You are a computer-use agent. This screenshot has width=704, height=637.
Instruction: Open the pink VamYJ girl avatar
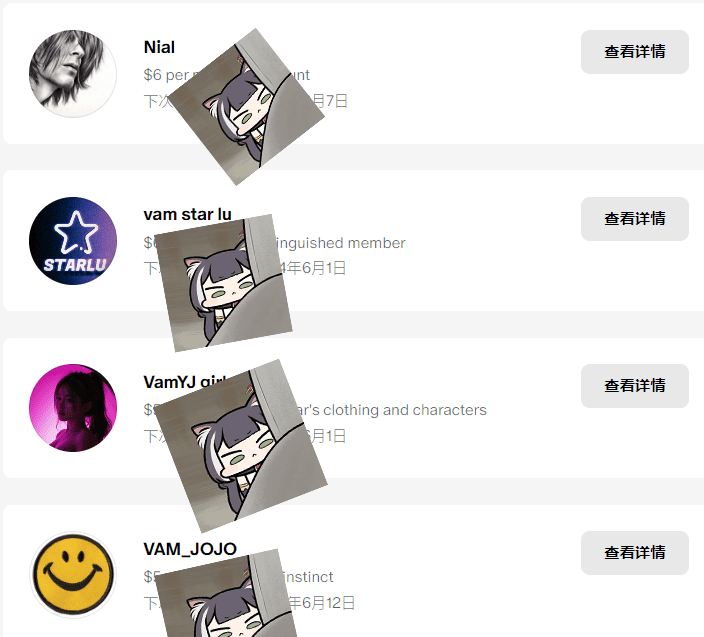pos(73,408)
